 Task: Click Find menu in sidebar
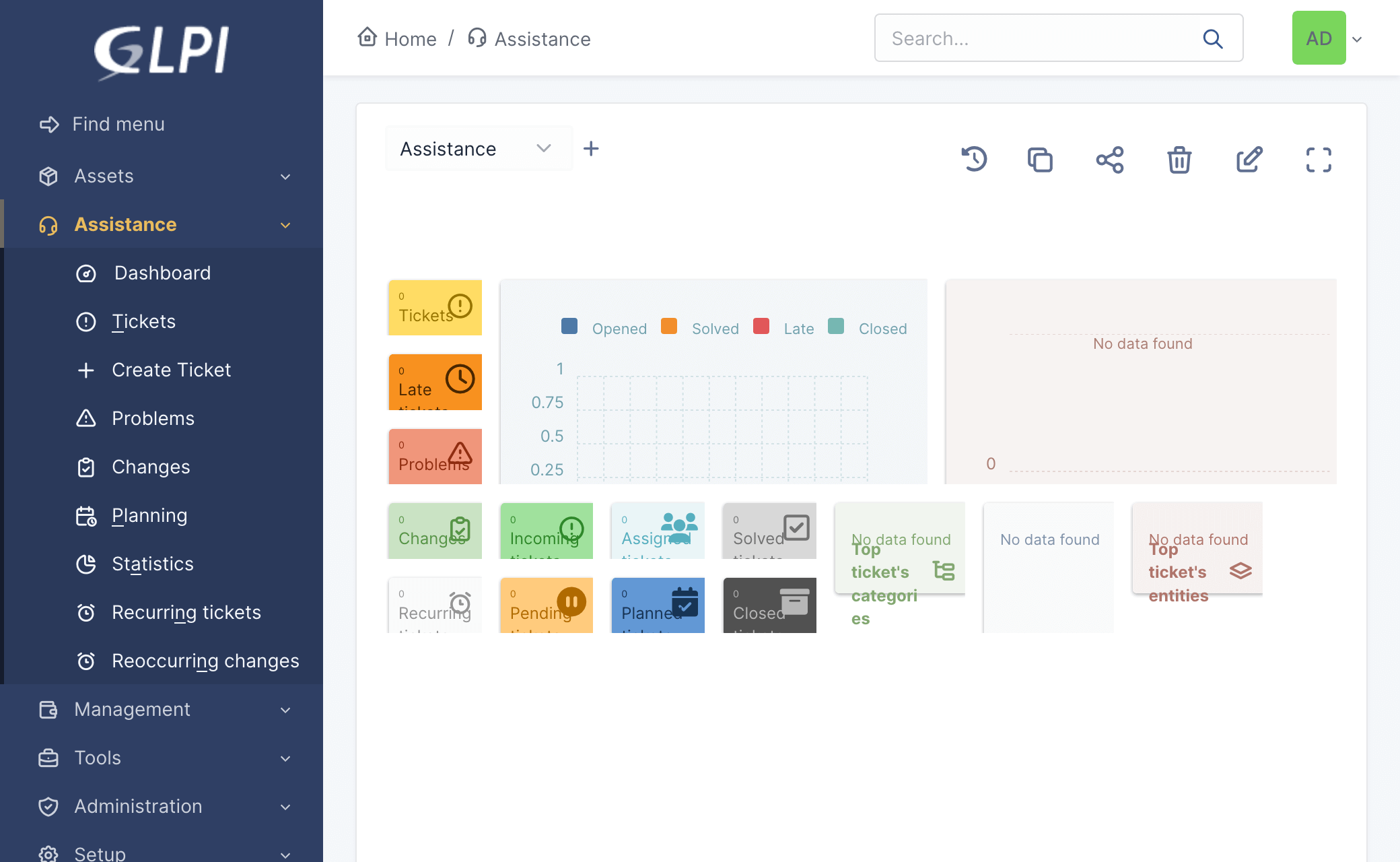[x=118, y=124]
